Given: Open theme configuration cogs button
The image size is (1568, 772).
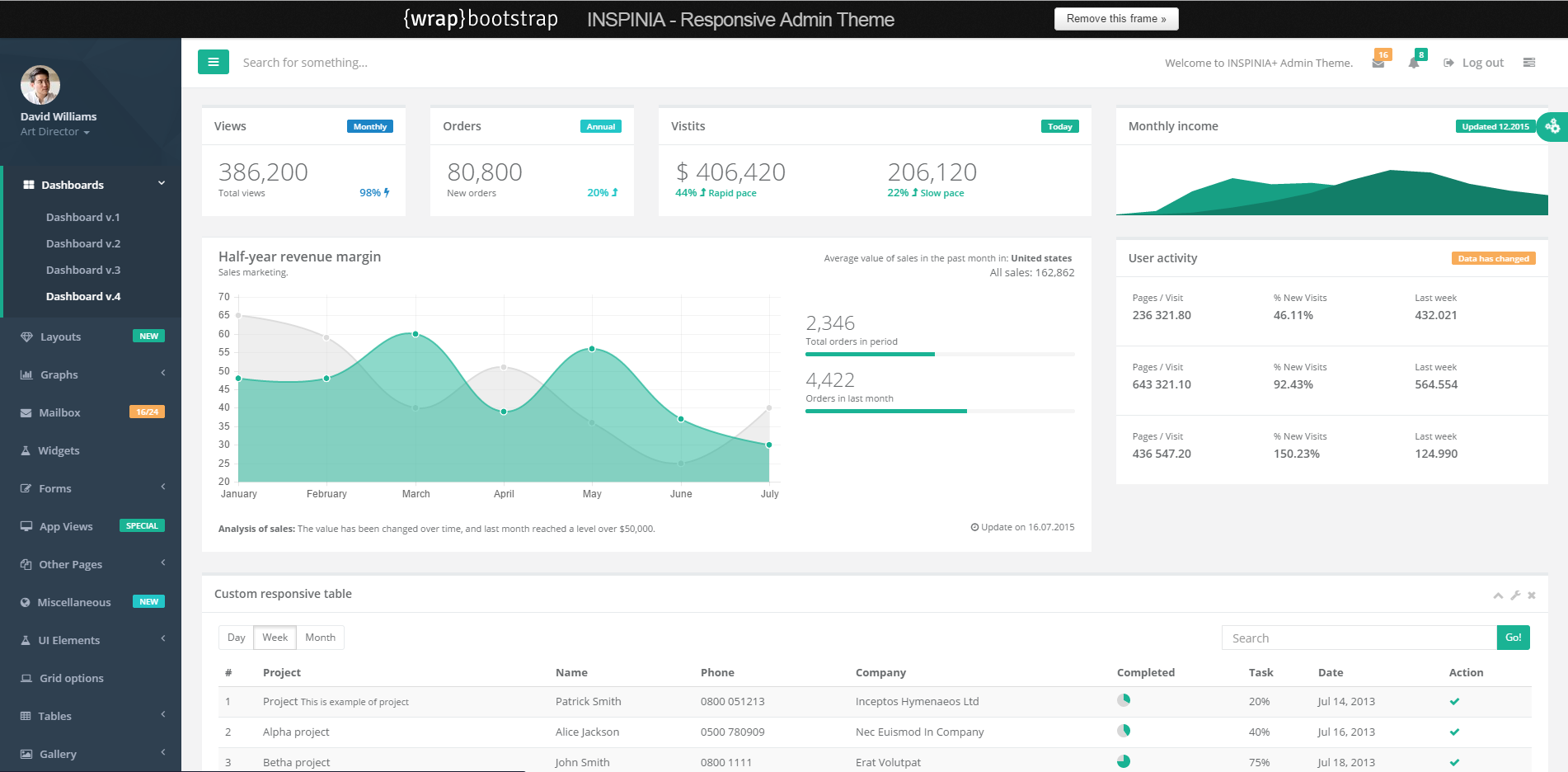Looking at the screenshot, I should [1552, 126].
